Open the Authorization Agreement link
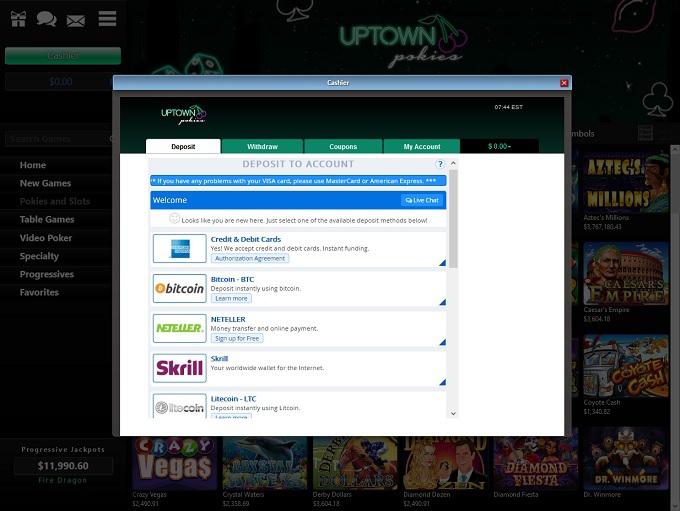 250,259
